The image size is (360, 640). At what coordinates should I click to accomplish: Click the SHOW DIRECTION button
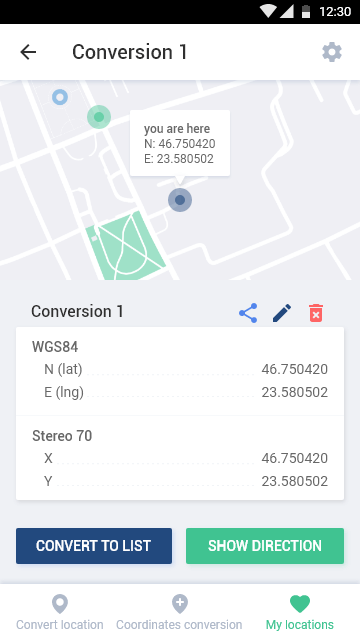coord(265,546)
